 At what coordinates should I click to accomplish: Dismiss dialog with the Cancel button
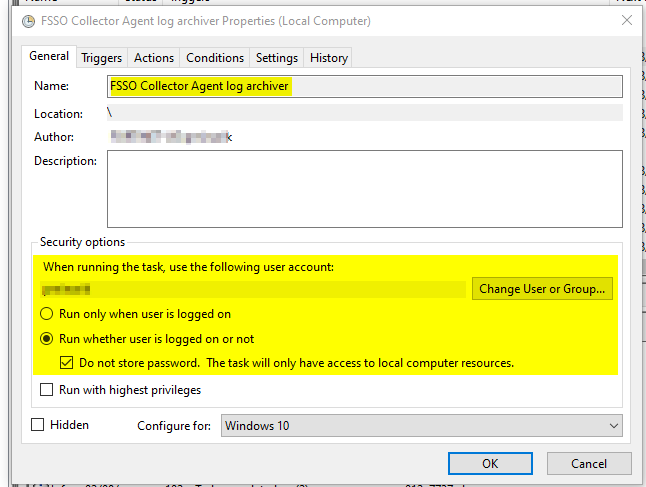[x=589, y=464]
